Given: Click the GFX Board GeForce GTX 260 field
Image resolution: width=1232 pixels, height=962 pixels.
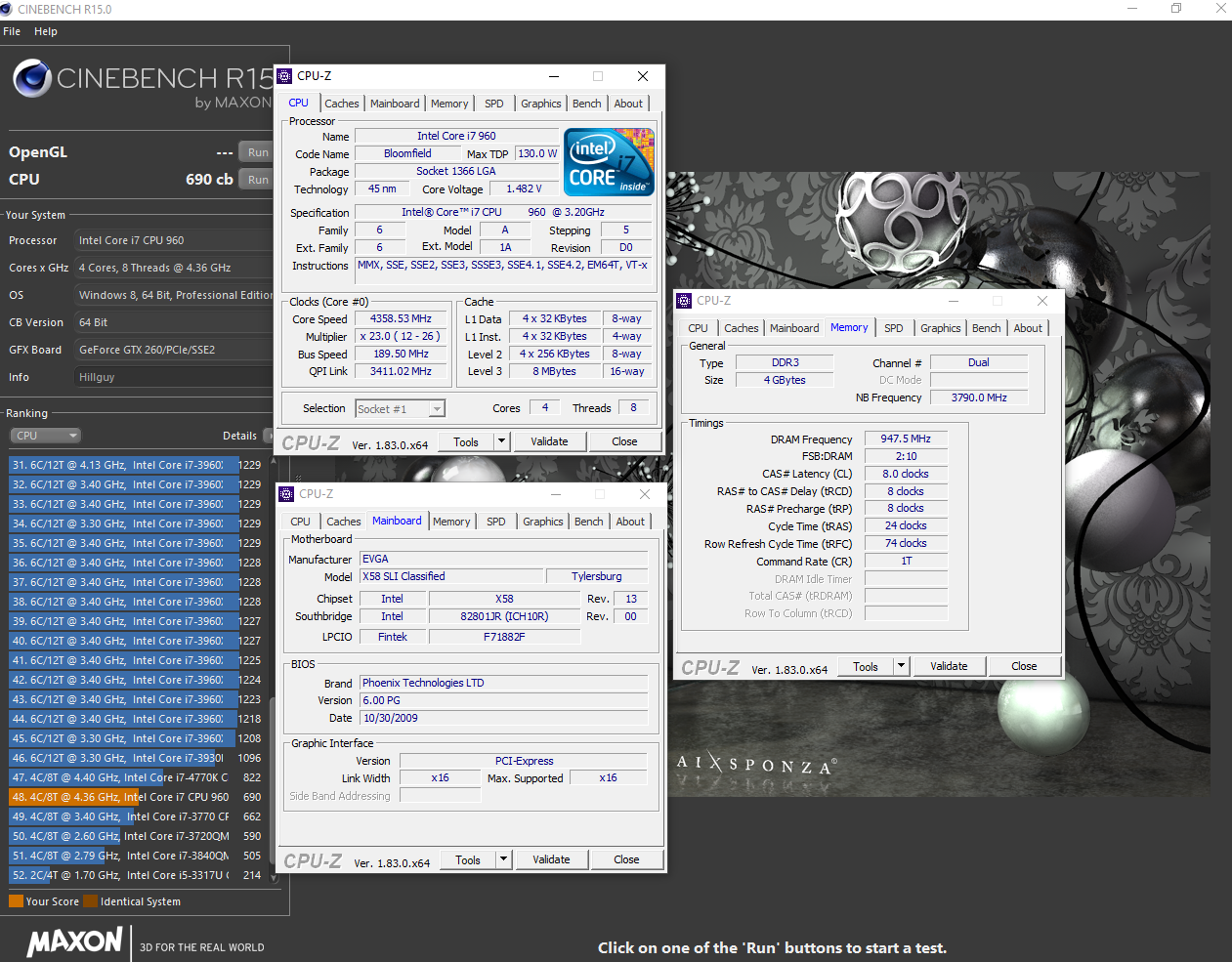Looking at the screenshot, I should 174,350.
